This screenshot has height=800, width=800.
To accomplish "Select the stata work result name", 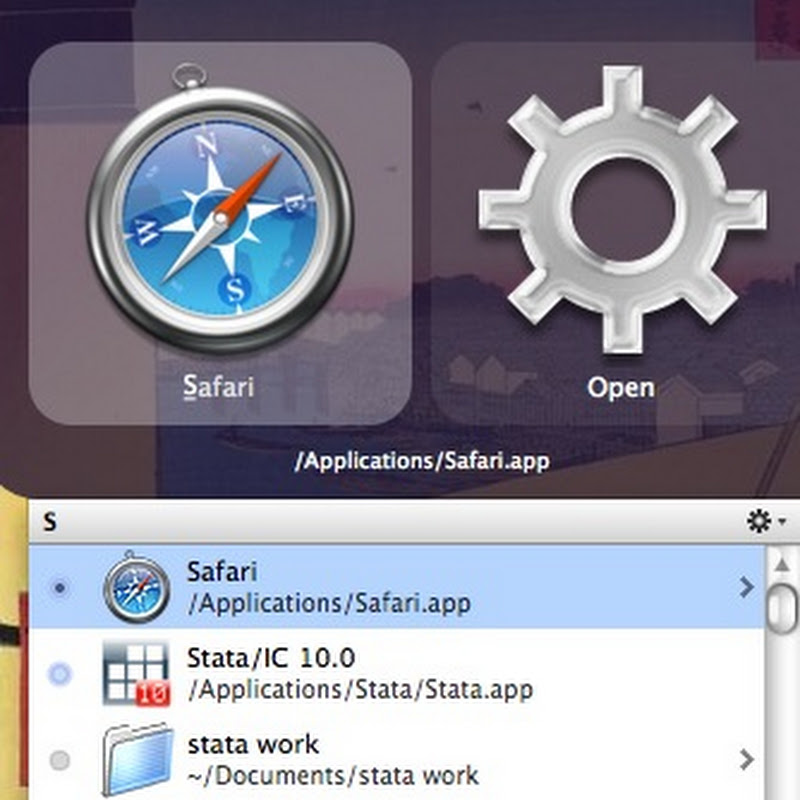I will pyautogui.click(x=253, y=745).
